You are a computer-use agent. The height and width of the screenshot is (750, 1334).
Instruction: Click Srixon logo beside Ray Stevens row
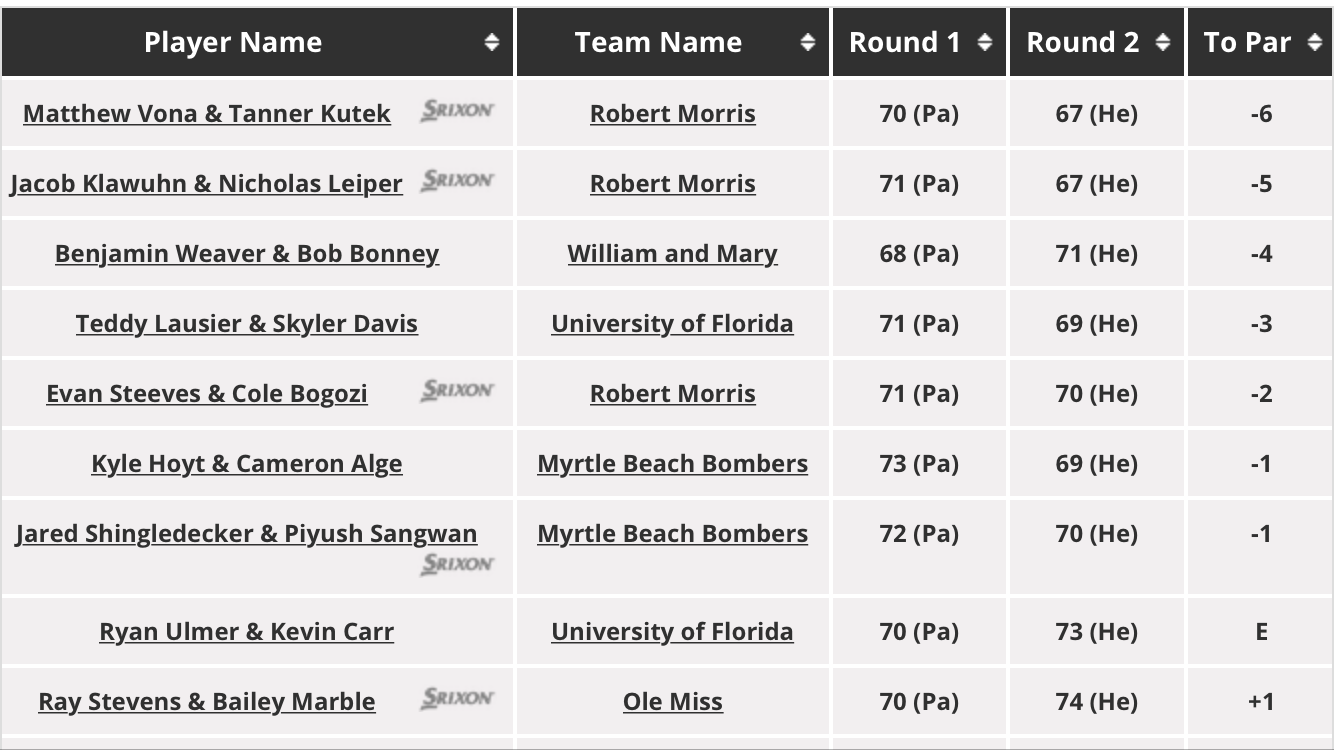coord(457,698)
